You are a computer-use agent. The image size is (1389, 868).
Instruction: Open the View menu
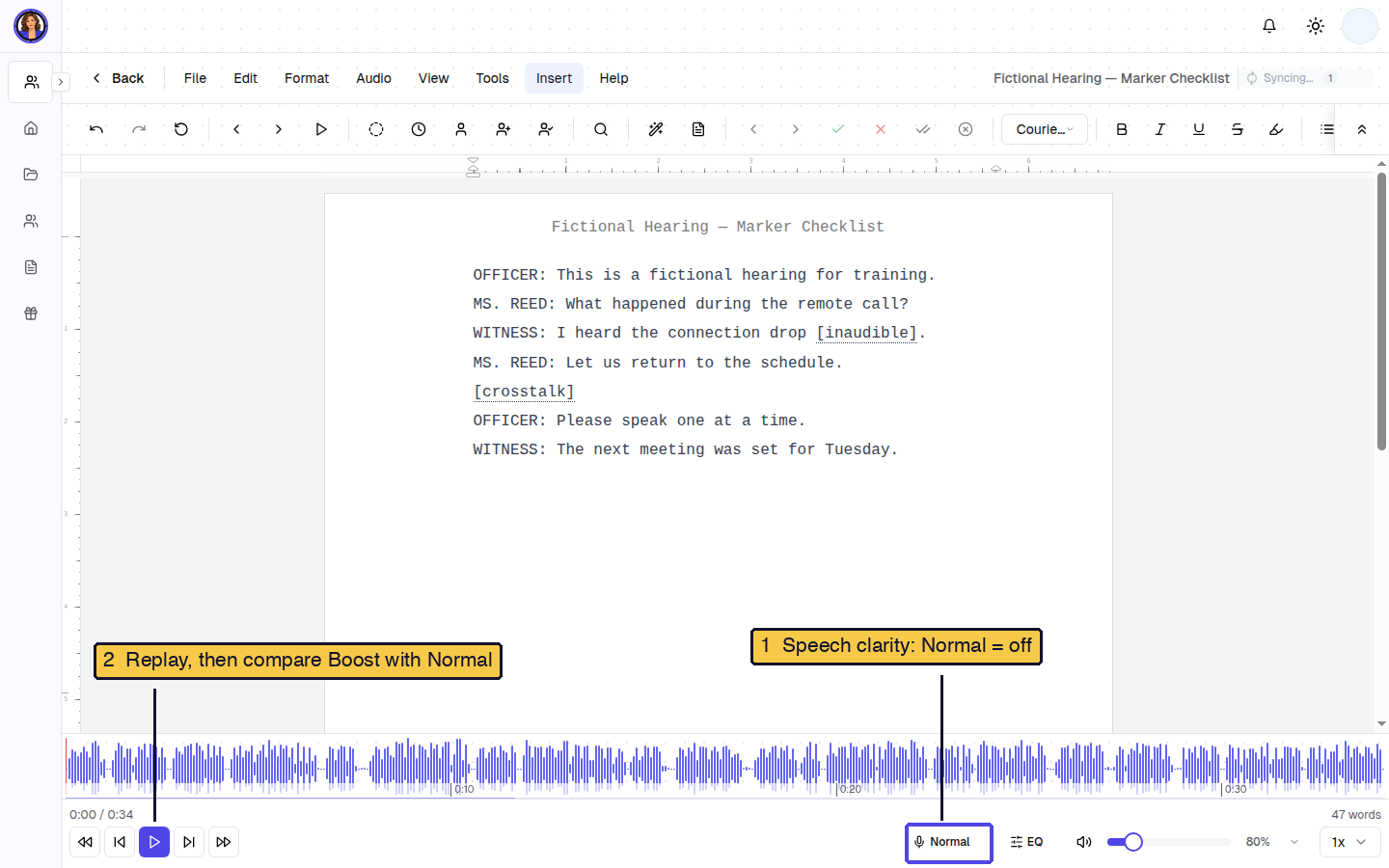point(433,78)
